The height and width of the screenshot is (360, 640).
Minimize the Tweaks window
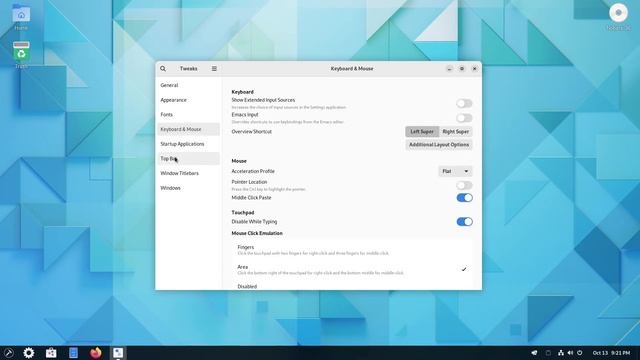449,69
